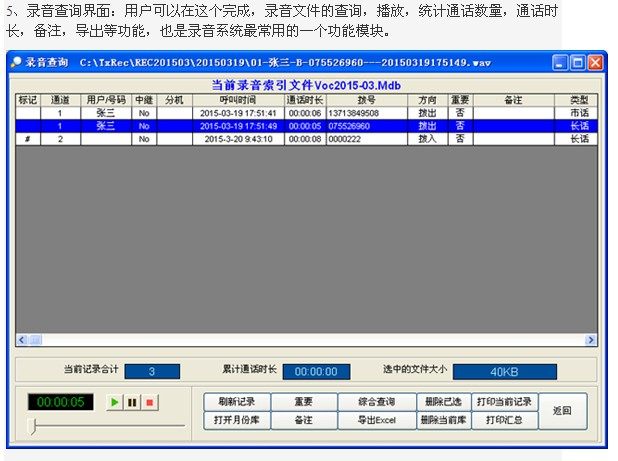The width and height of the screenshot is (618, 461).
Task: Click the 返回 button
Action: coord(562,411)
